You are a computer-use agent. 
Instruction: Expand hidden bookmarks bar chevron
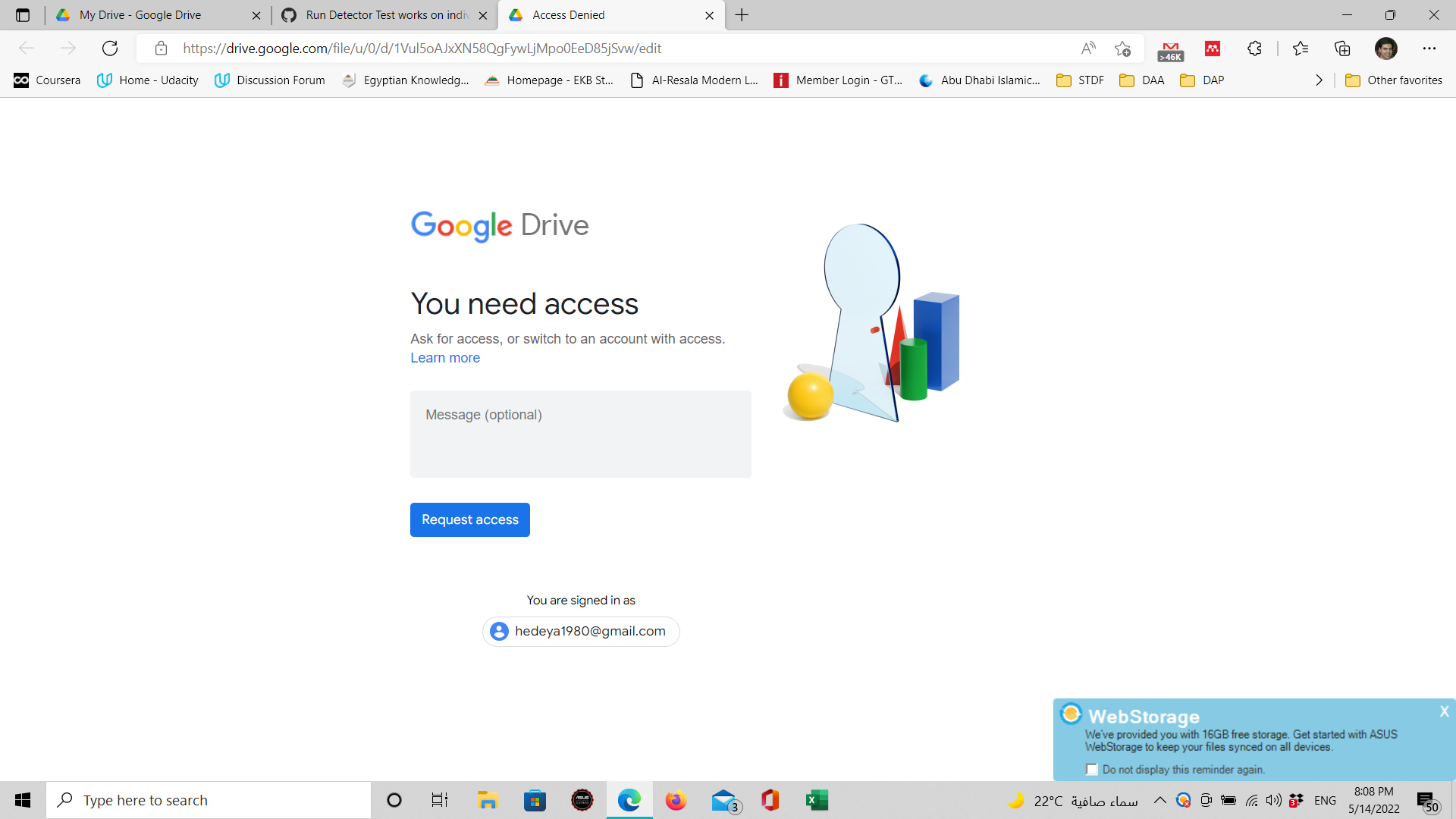(1319, 80)
